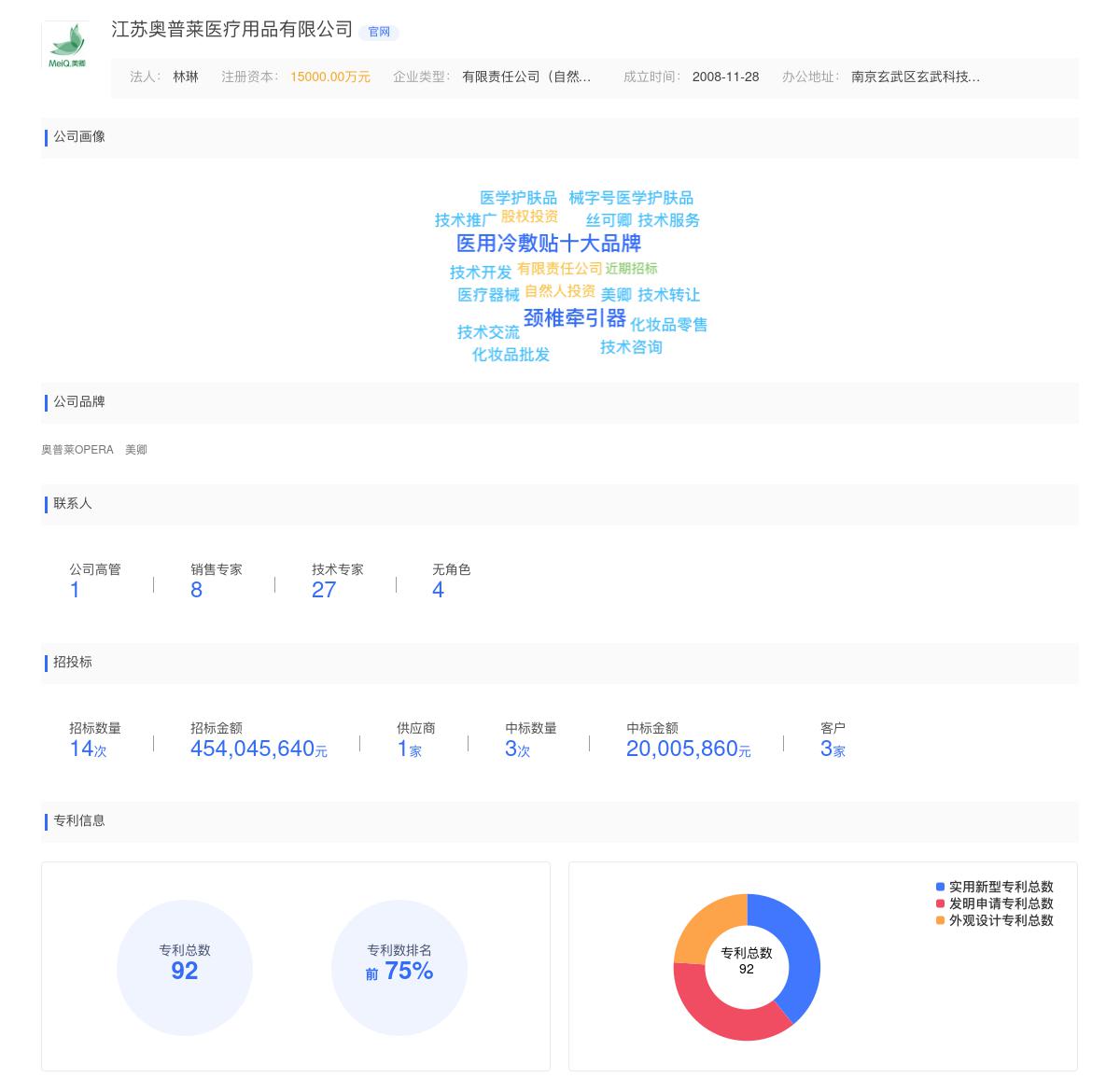Click the 技术推广 tag
Screen dimensions: 1120x1092
[466, 220]
